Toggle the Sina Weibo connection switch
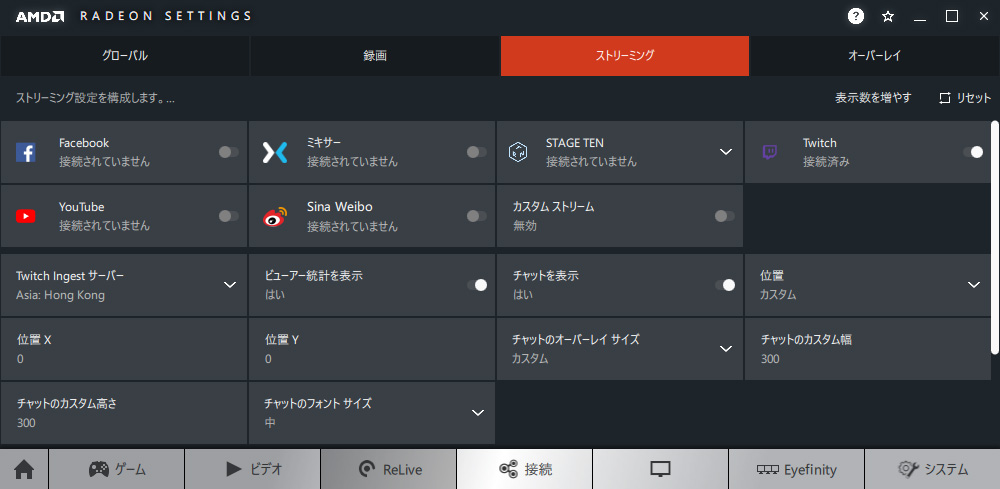This screenshot has height=489, width=1000. pyautogui.click(x=476, y=216)
